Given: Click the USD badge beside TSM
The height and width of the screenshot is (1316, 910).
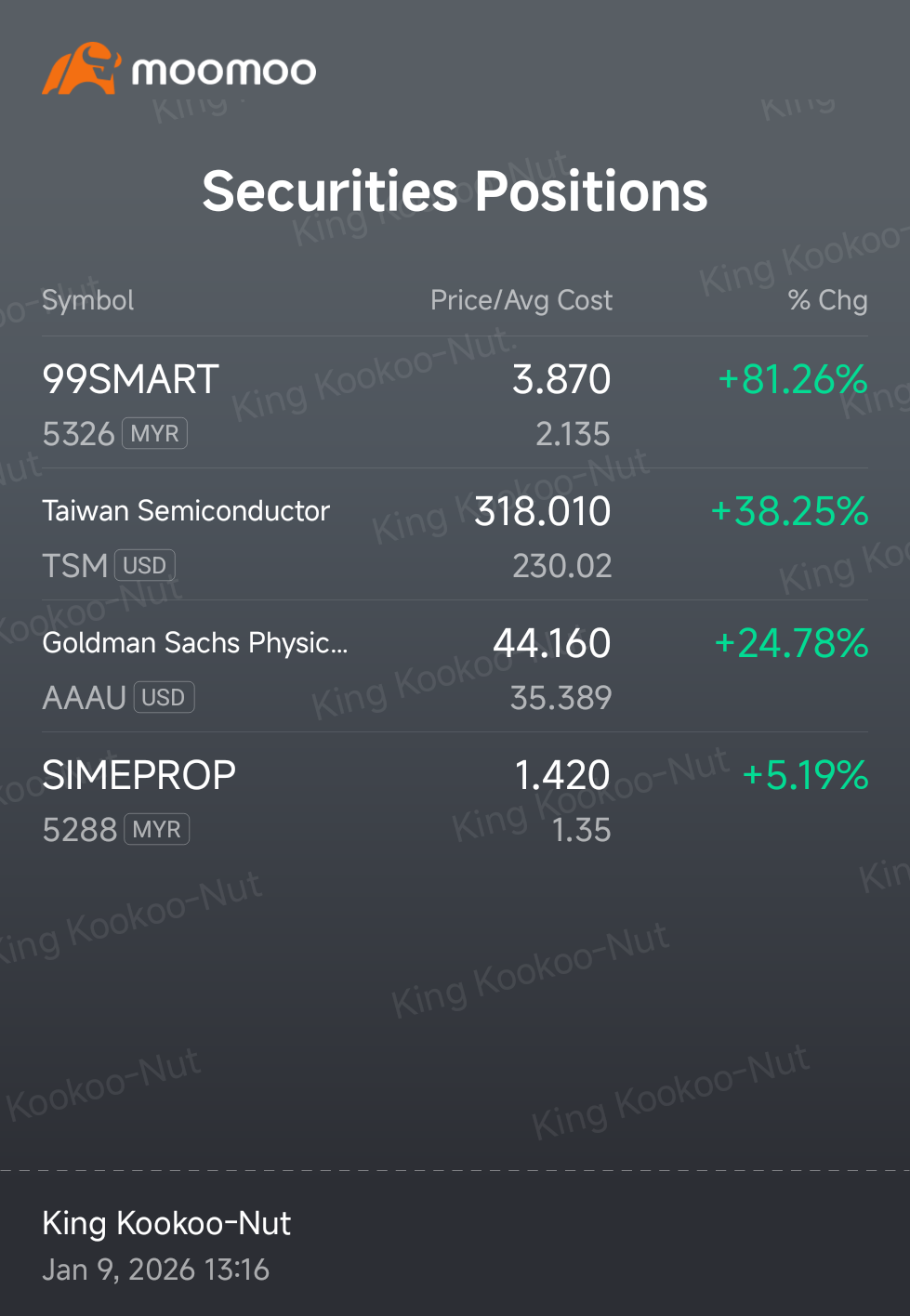Looking at the screenshot, I should 145,565.
